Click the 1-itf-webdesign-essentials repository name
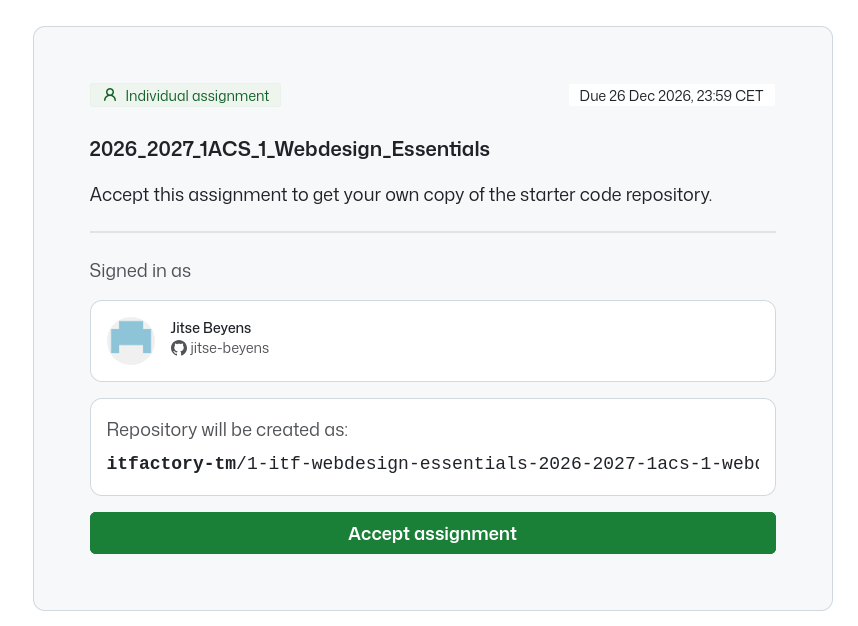858x626 pixels. coord(387,463)
